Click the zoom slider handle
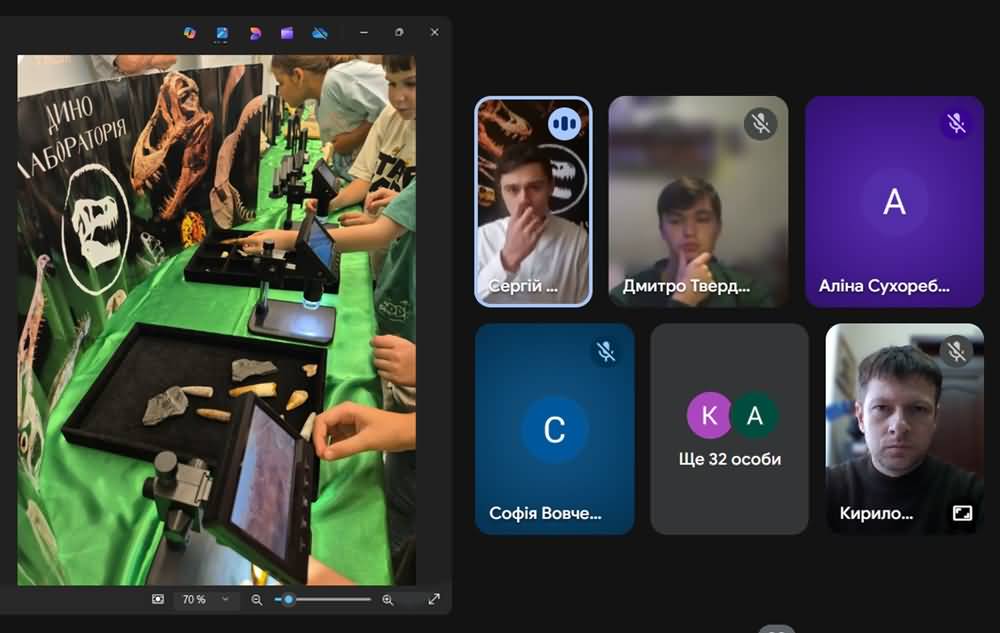This screenshot has height=633, width=1000. click(x=289, y=599)
